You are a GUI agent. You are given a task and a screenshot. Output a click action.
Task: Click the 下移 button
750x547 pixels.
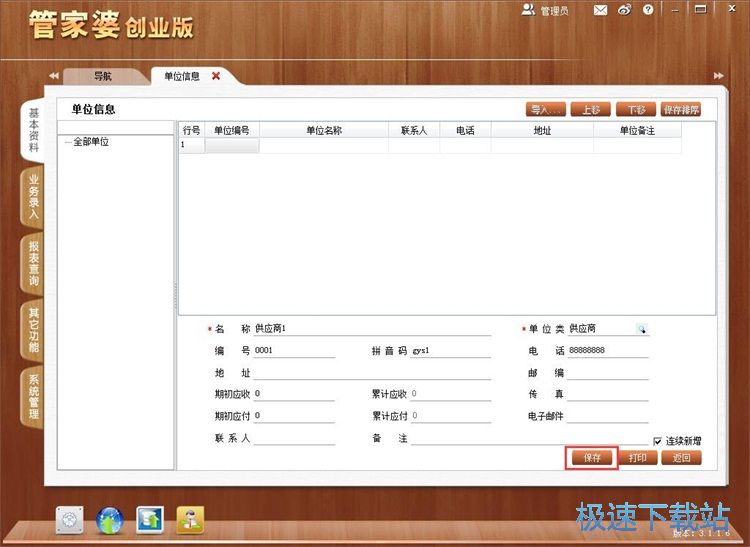pos(636,109)
